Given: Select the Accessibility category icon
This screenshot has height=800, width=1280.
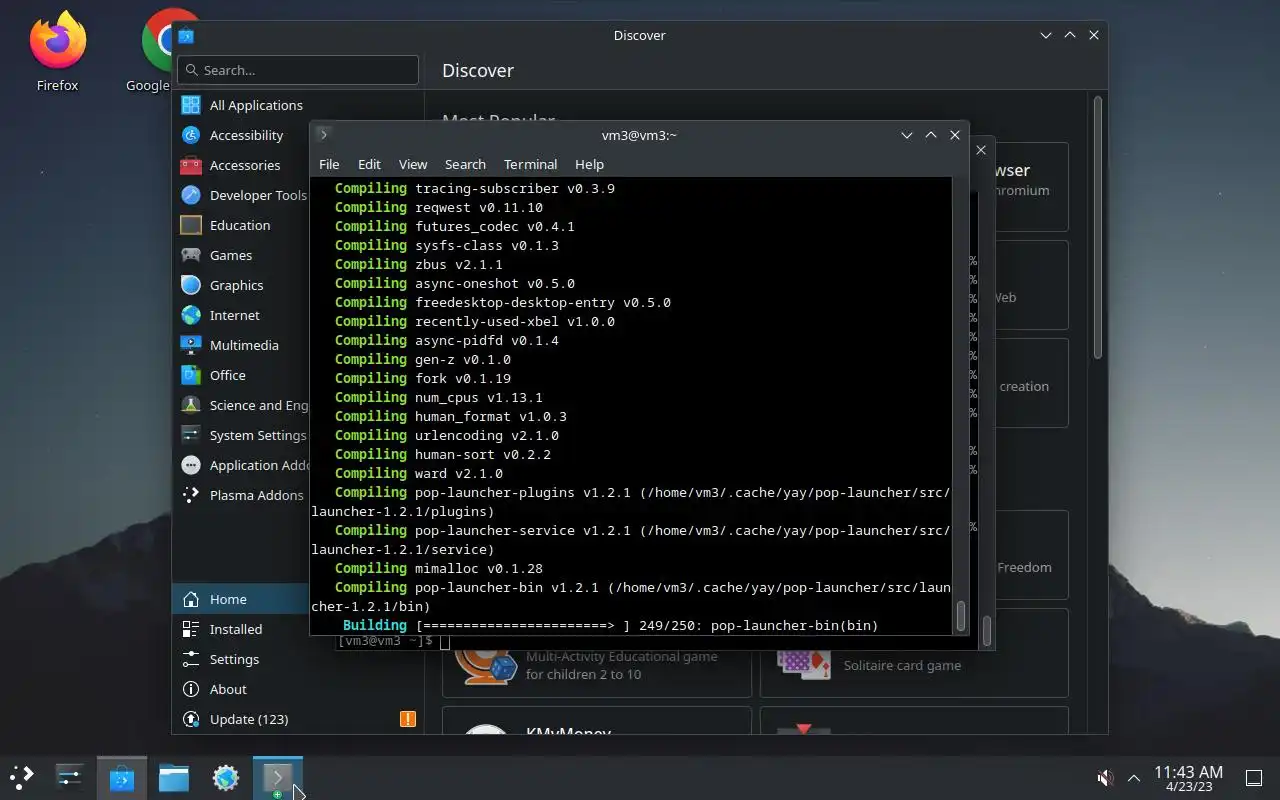Looking at the screenshot, I should (x=191, y=135).
